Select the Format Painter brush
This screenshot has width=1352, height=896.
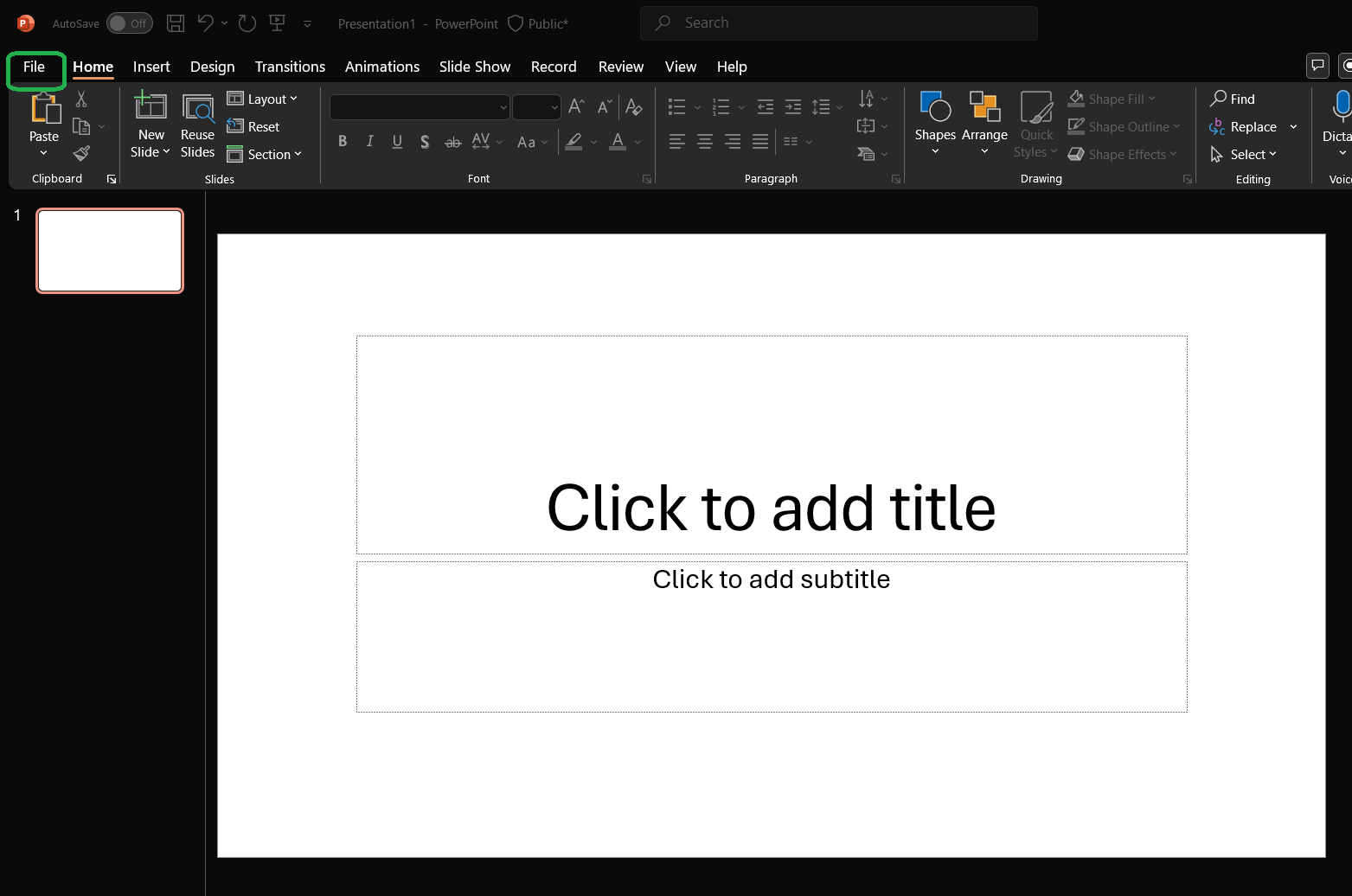click(81, 154)
